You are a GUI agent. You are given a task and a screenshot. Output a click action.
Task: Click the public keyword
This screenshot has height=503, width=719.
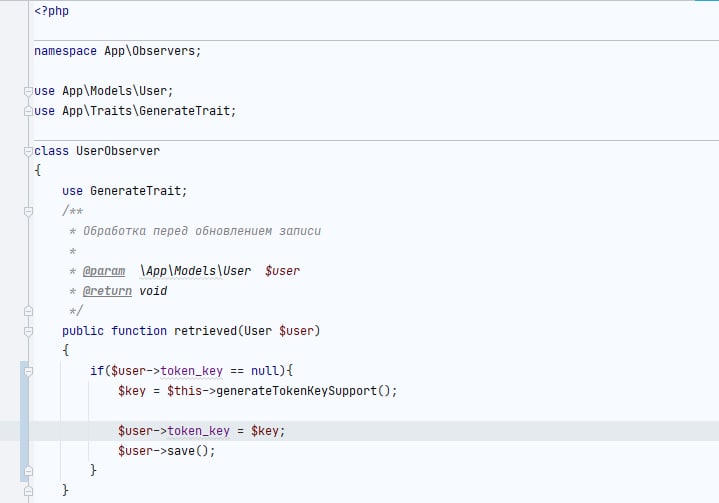[83, 331]
